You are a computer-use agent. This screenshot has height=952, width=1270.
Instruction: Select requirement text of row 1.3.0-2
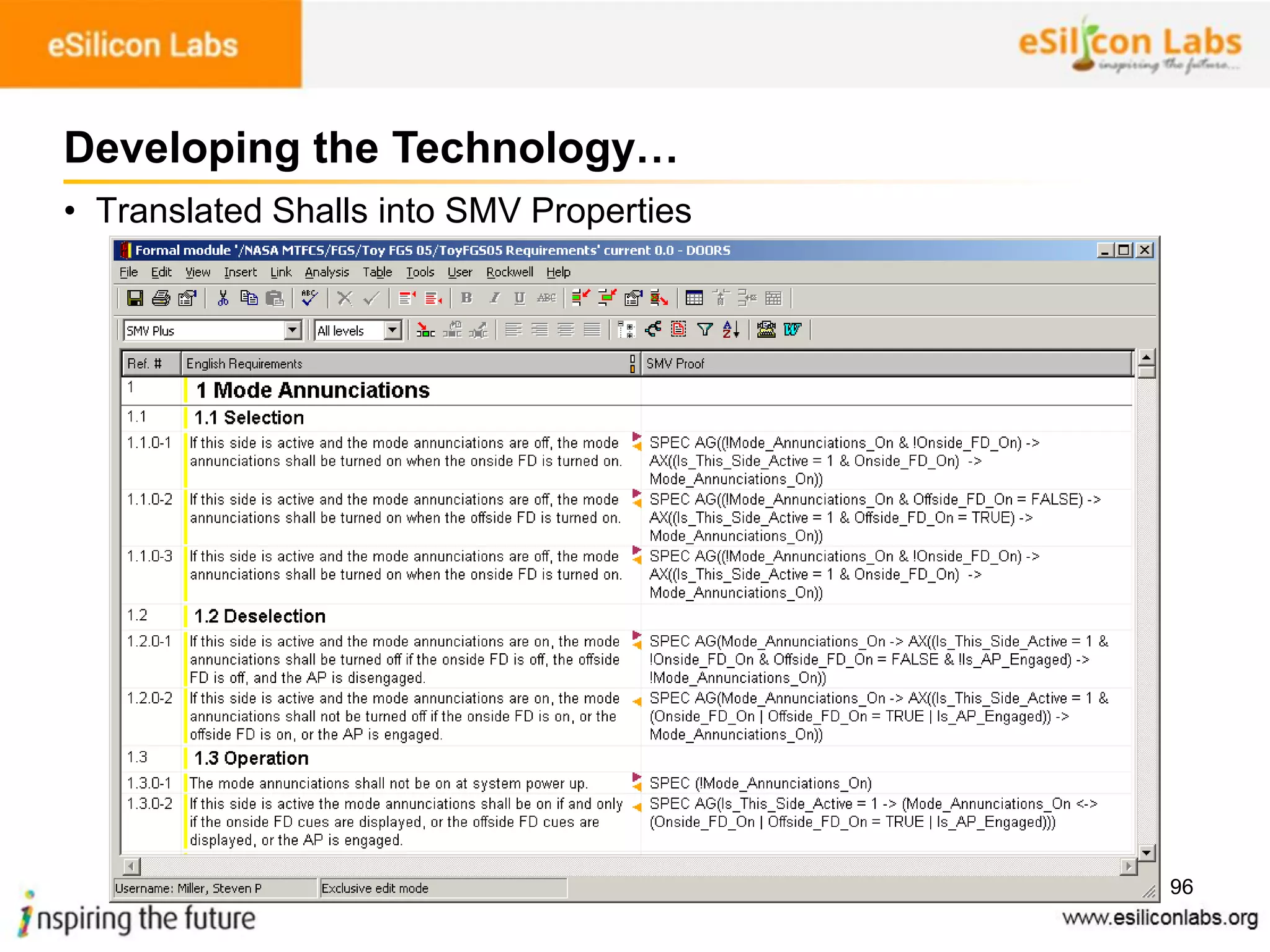406,822
